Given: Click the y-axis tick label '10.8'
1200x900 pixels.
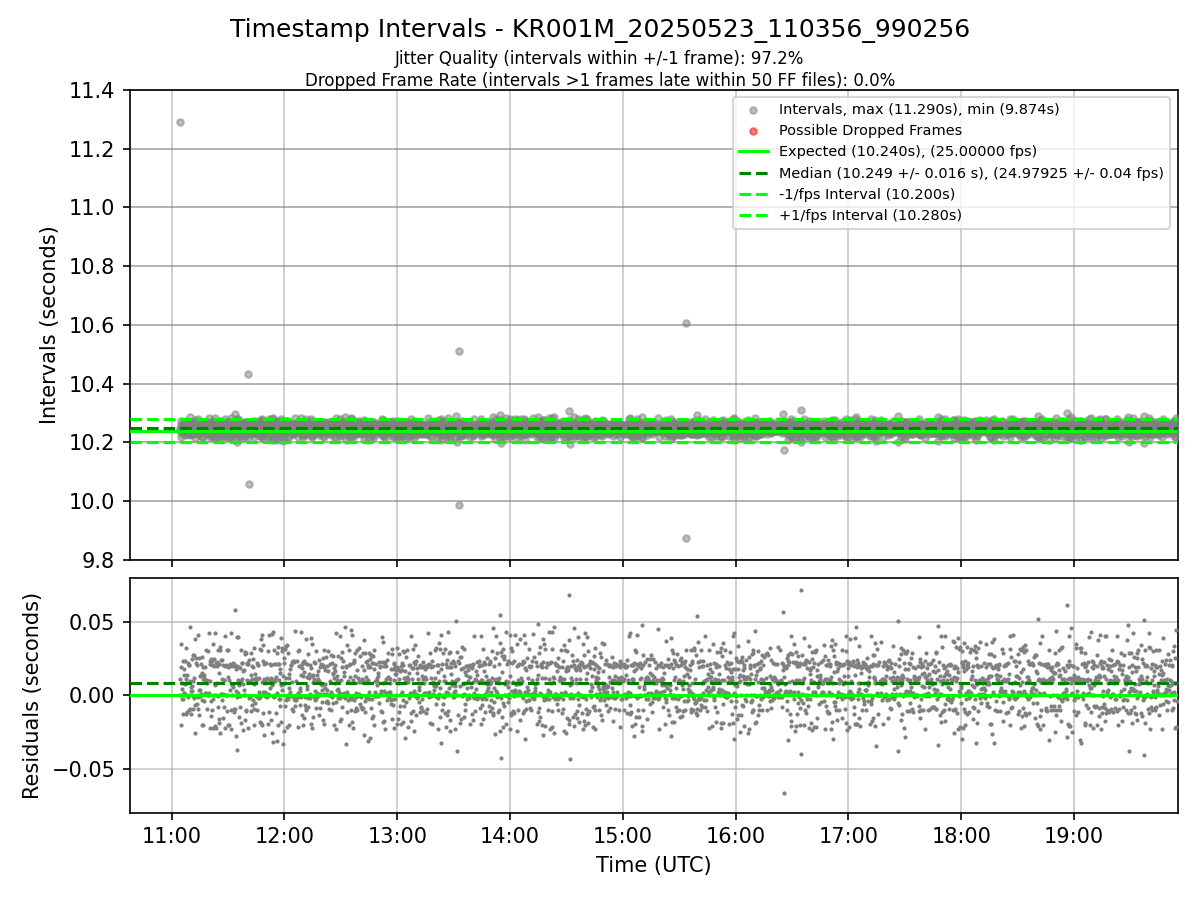Looking at the screenshot, I should (x=91, y=267).
